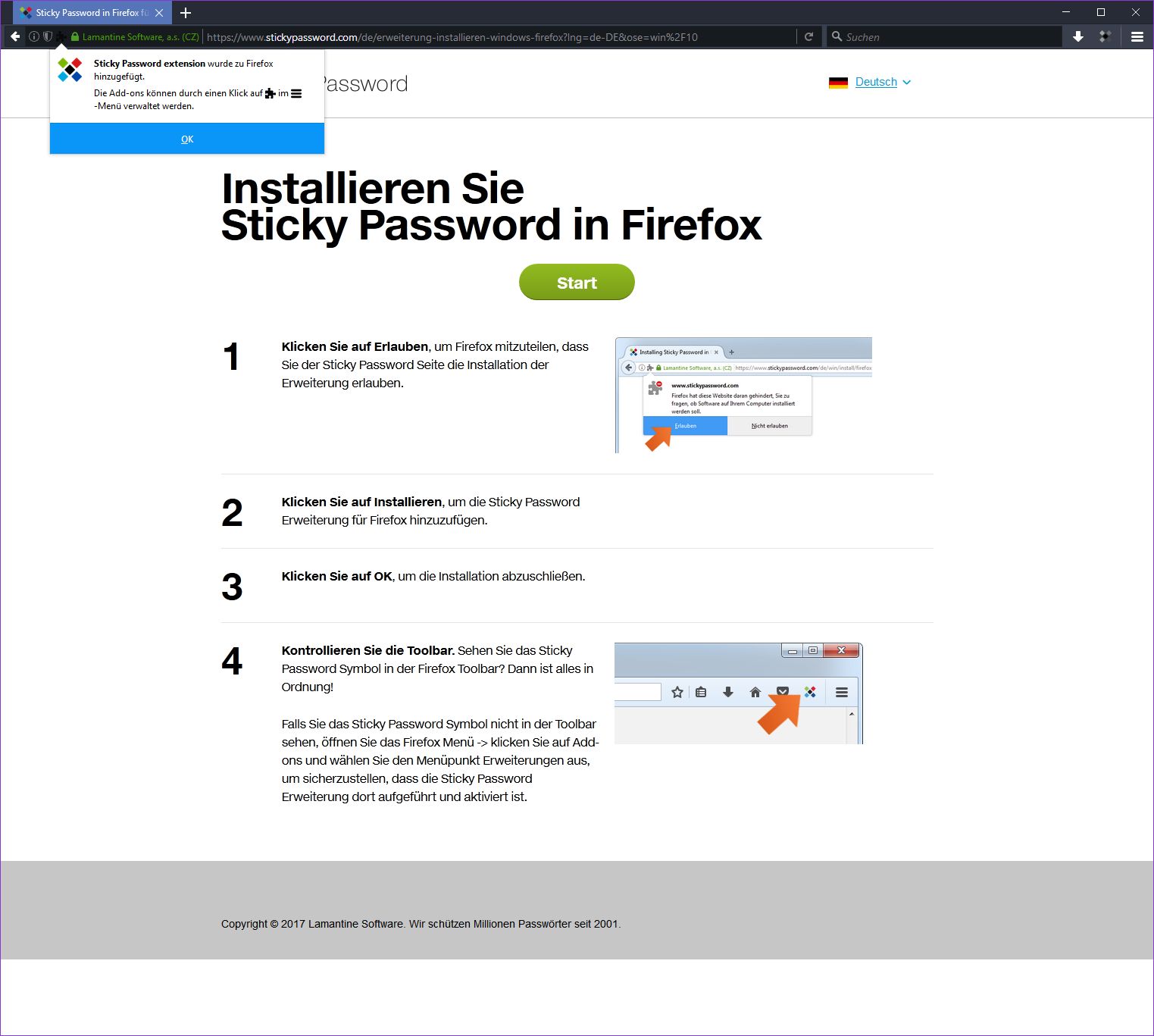Confirm add-on notification with OK
The width and height of the screenshot is (1154, 1036).
click(x=187, y=139)
